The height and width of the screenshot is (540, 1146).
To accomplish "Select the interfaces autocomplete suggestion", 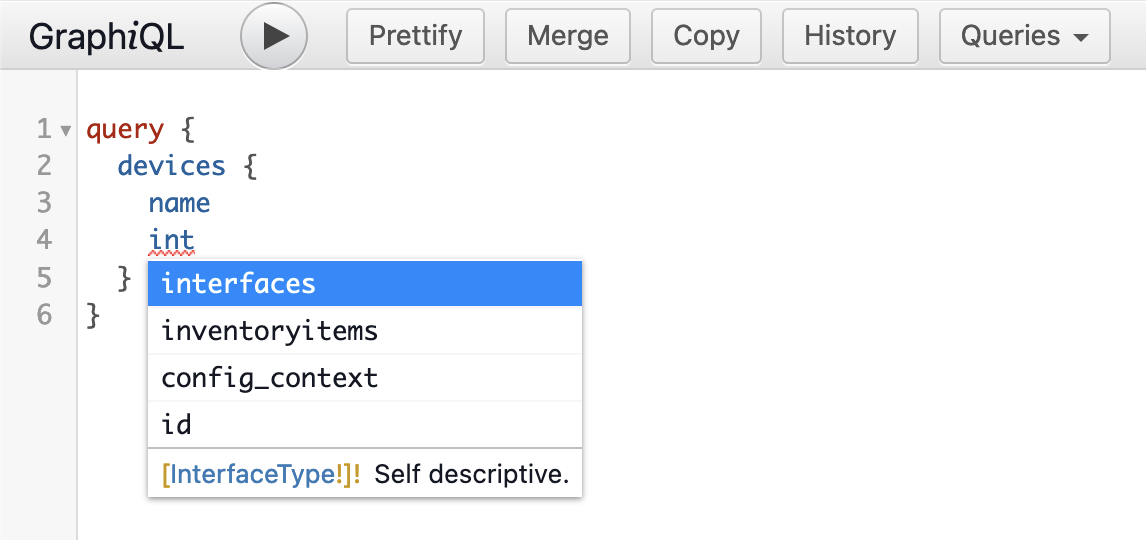I will (x=365, y=284).
